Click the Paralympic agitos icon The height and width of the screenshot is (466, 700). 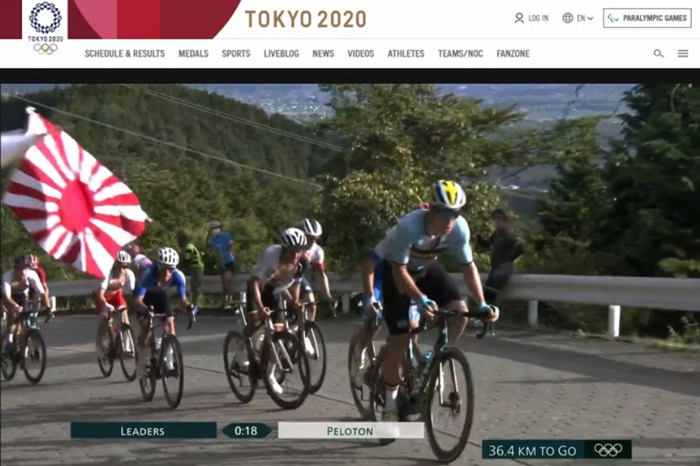(x=613, y=18)
